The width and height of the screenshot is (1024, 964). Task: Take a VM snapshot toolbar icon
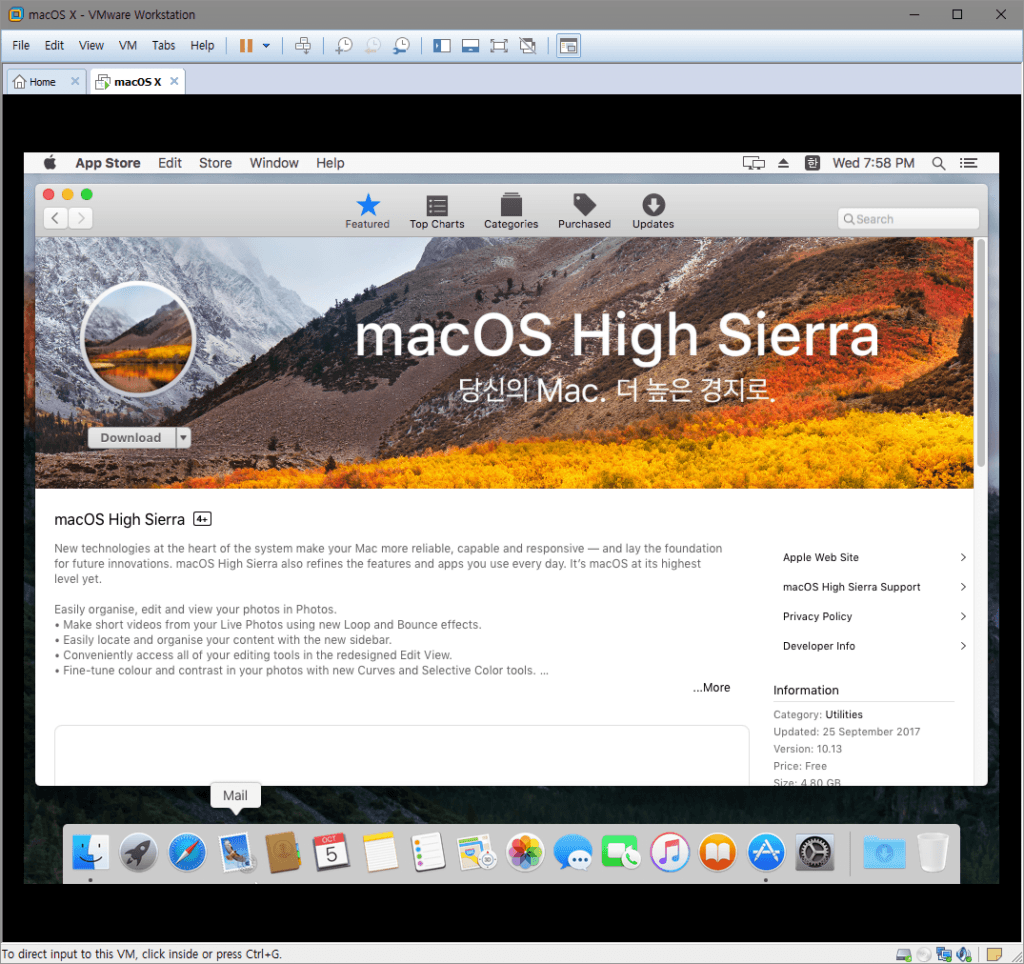(x=344, y=46)
